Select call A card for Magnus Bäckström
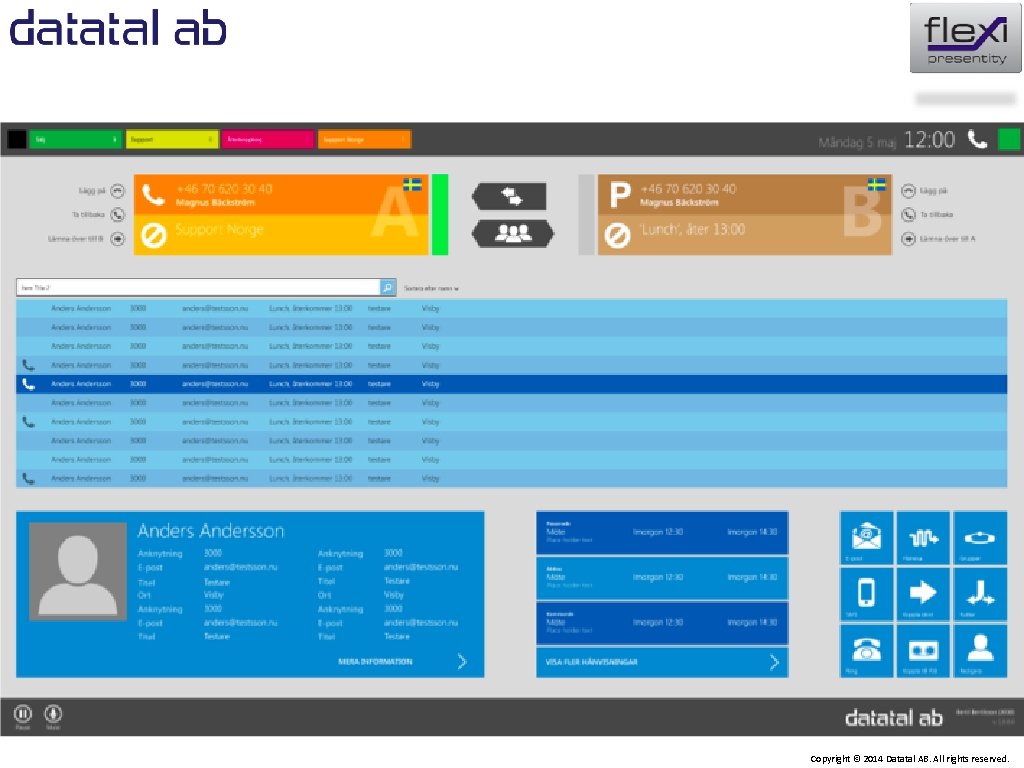 click(x=281, y=214)
